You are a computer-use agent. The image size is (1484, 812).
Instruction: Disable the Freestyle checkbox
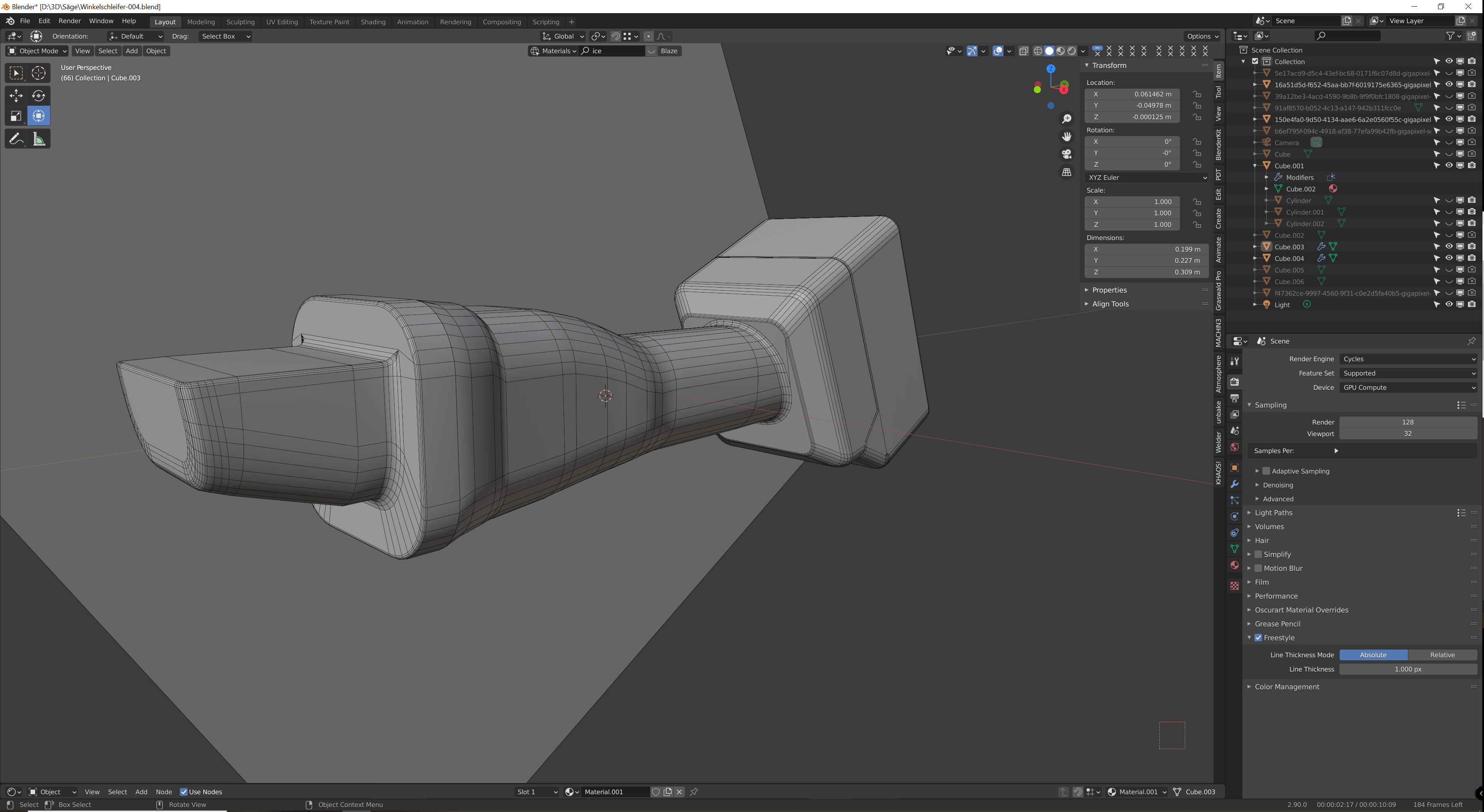pos(1258,638)
